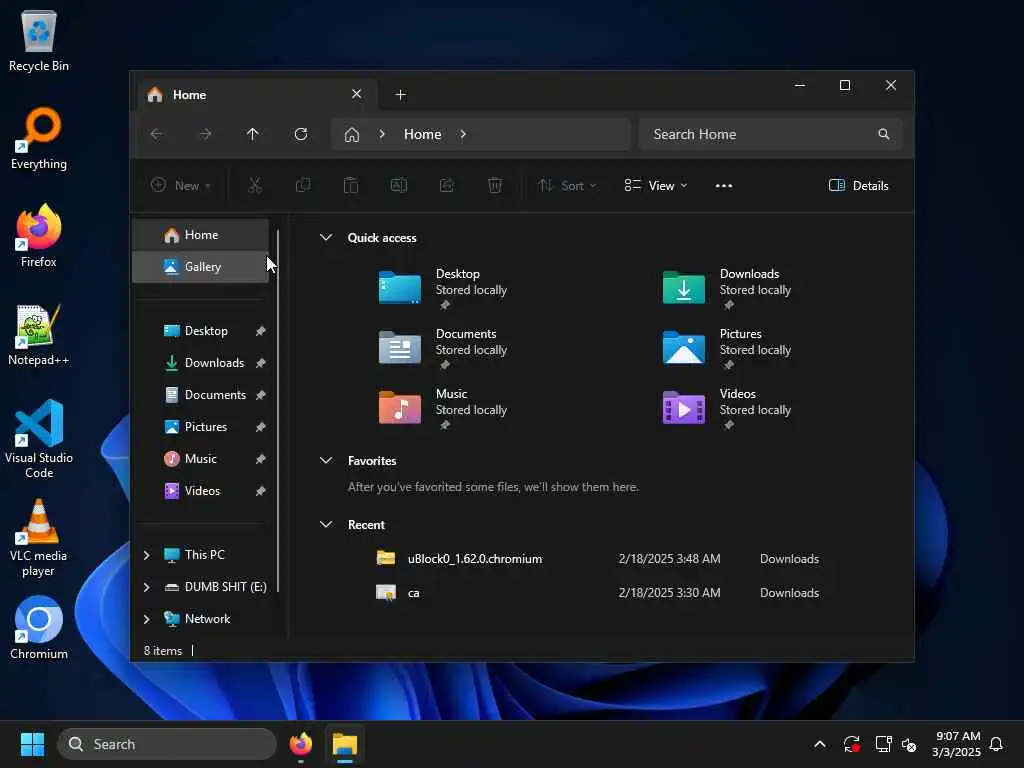Select Home in the navigation pane

coord(200,235)
